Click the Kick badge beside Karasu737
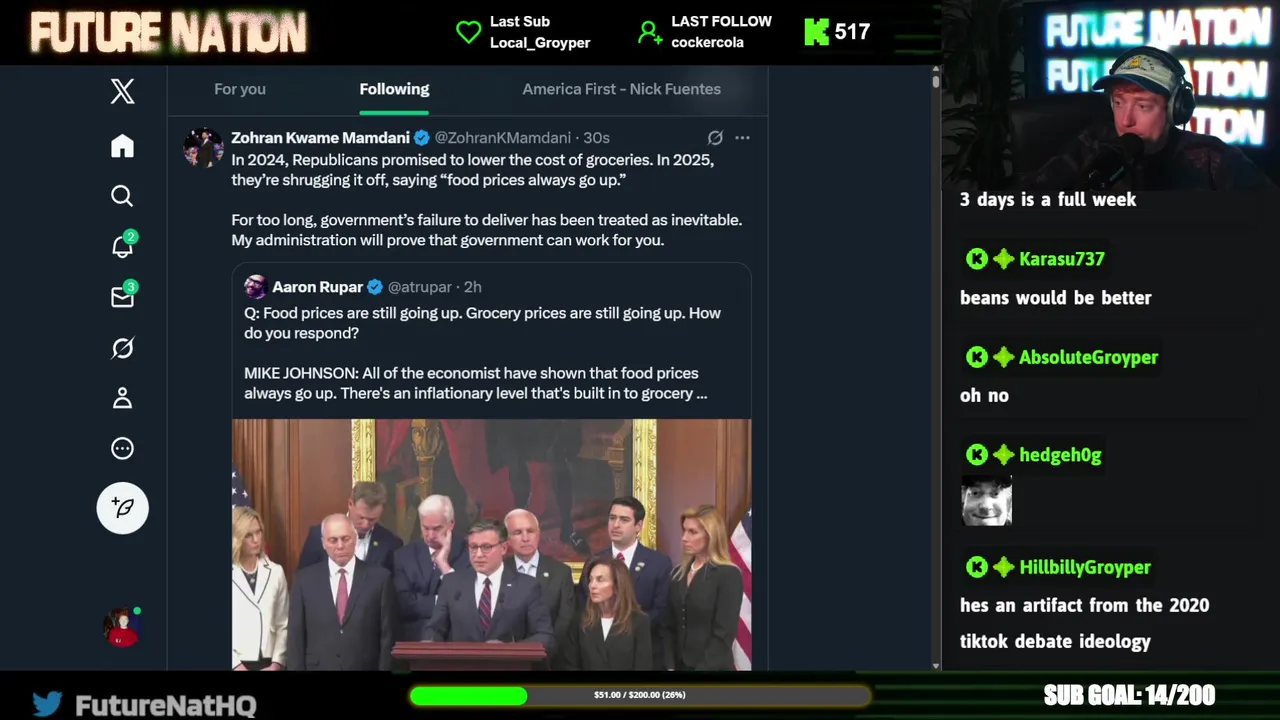 977,259
